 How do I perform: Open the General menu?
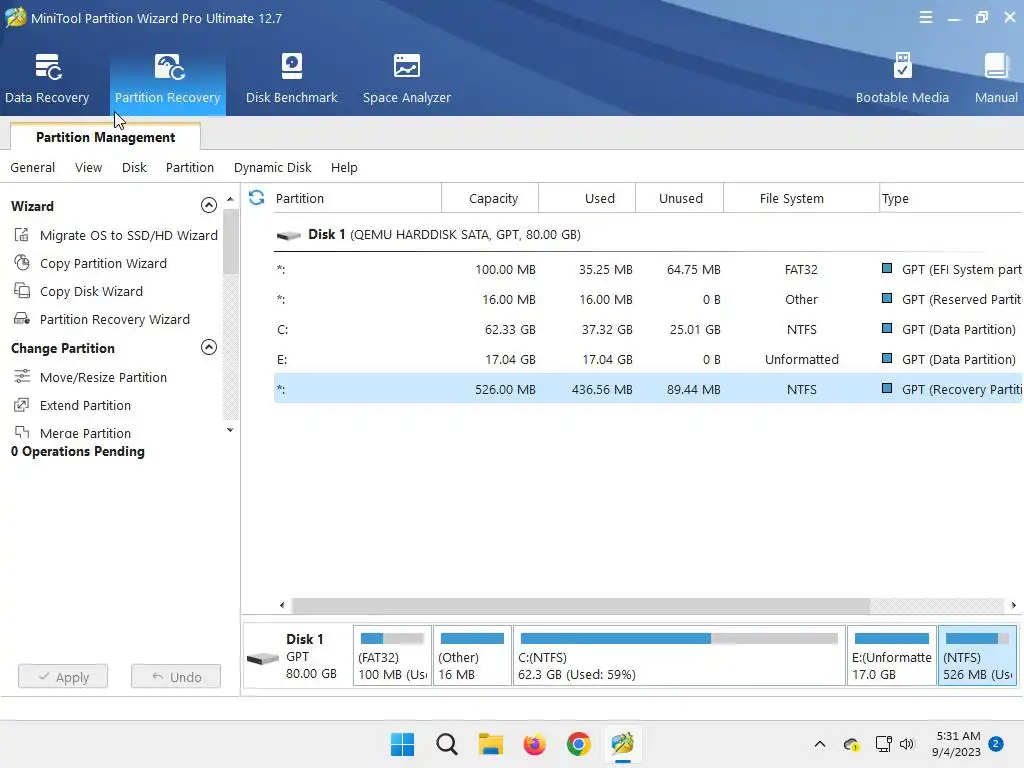click(x=33, y=167)
